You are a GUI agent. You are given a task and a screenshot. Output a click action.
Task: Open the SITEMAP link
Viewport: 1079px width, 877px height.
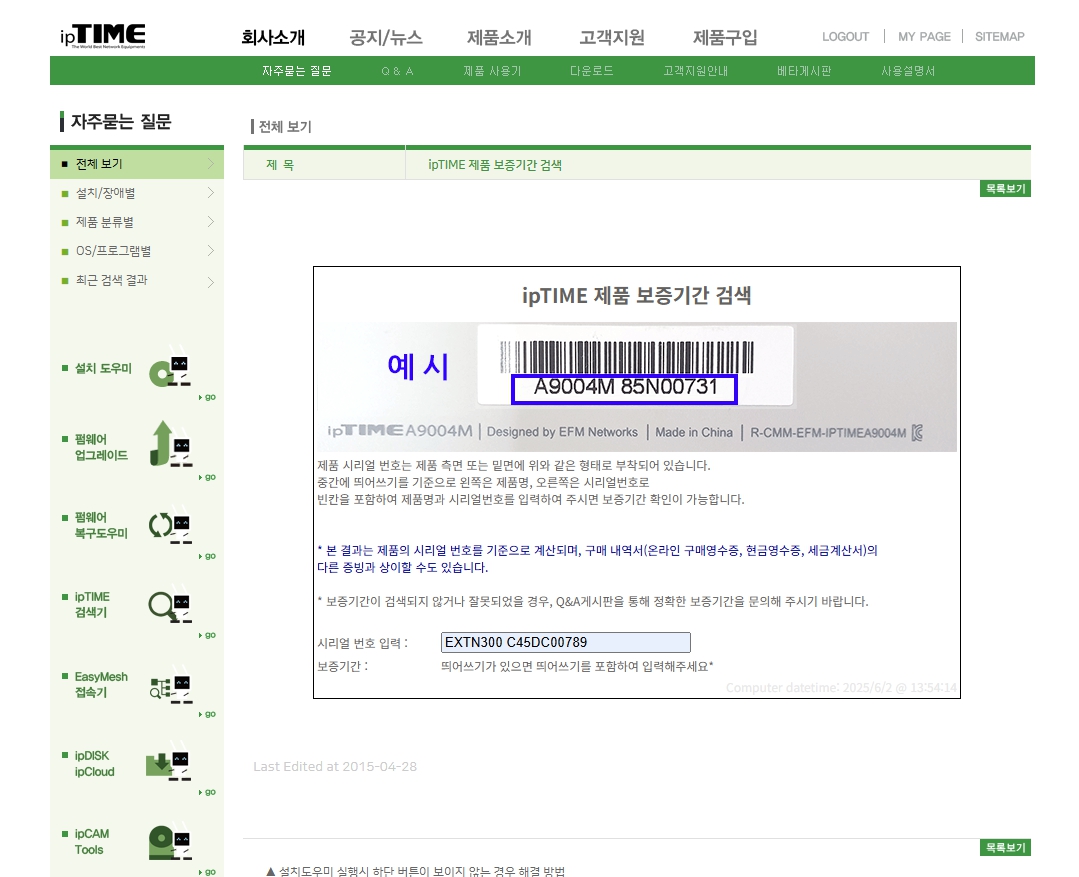pos(999,36)
